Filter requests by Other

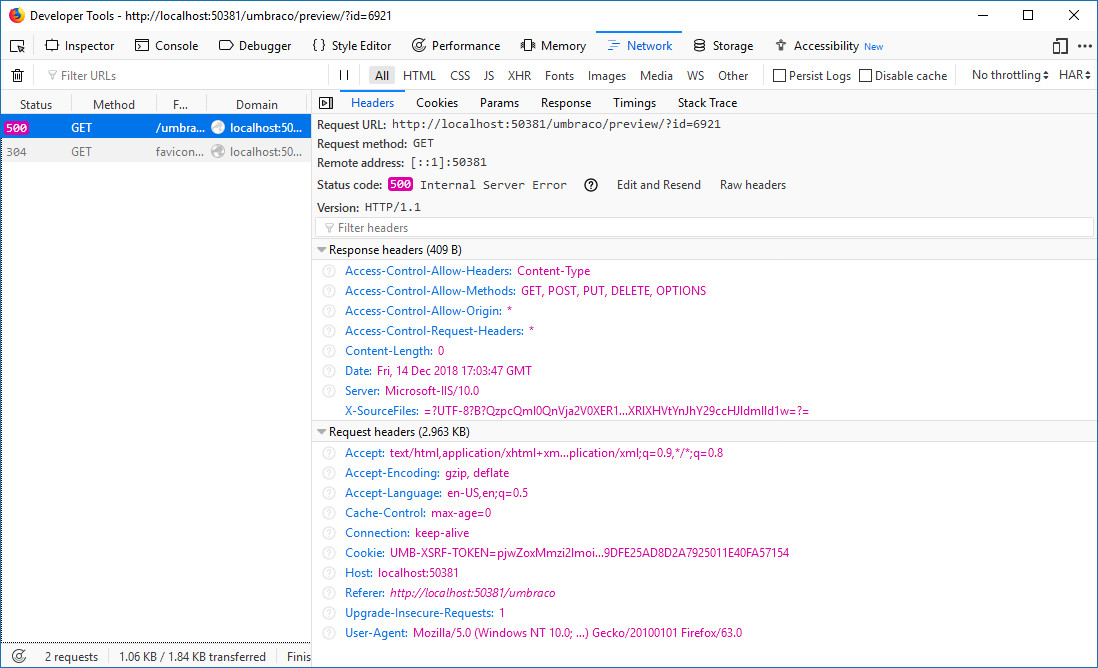click(733, 76)
